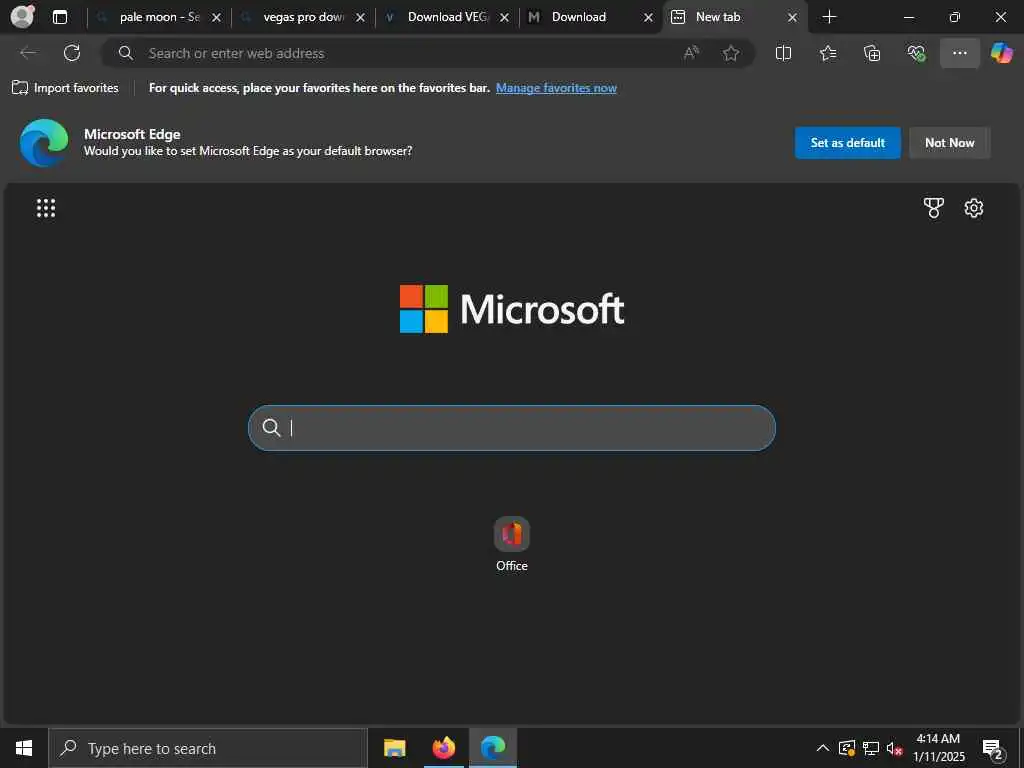Image resolution: width=1024 pixels, height=768 pixels.
Task: Click the taskbar 'Type here to search' box
Action: (208, 748)
